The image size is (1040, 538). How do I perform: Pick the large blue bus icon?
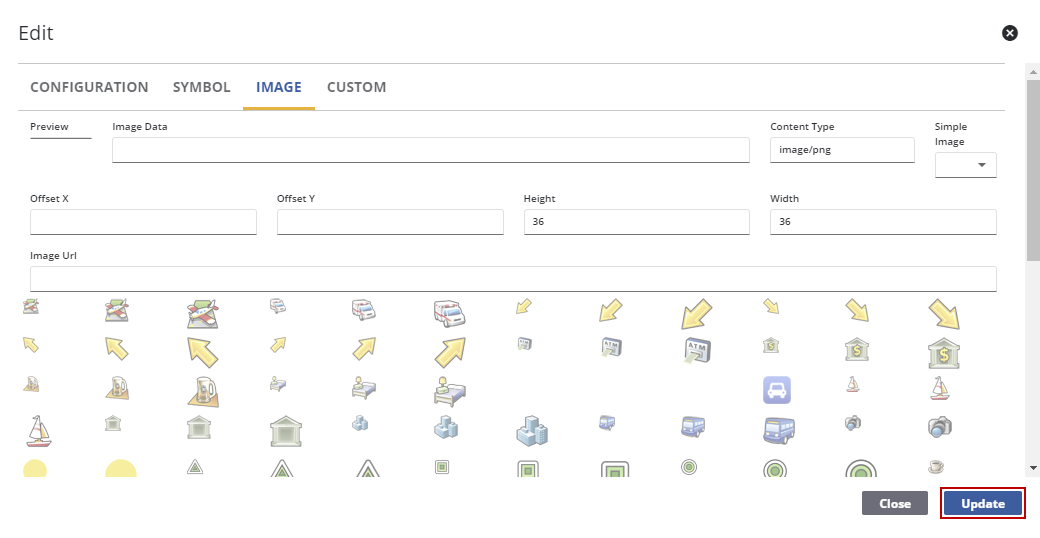(778, 430)
